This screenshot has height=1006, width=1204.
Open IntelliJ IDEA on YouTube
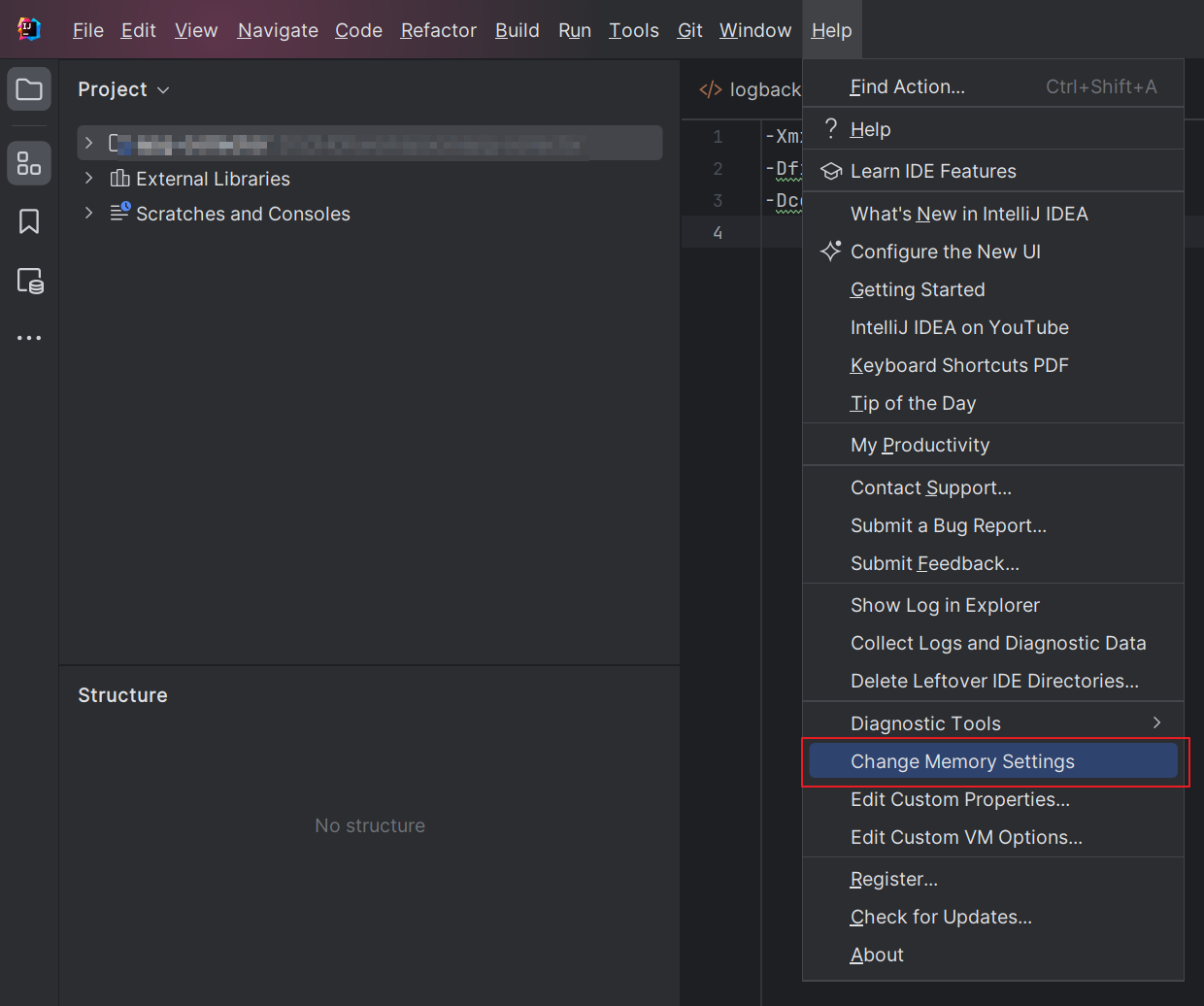pyautogui.click(x=993, y=327)
